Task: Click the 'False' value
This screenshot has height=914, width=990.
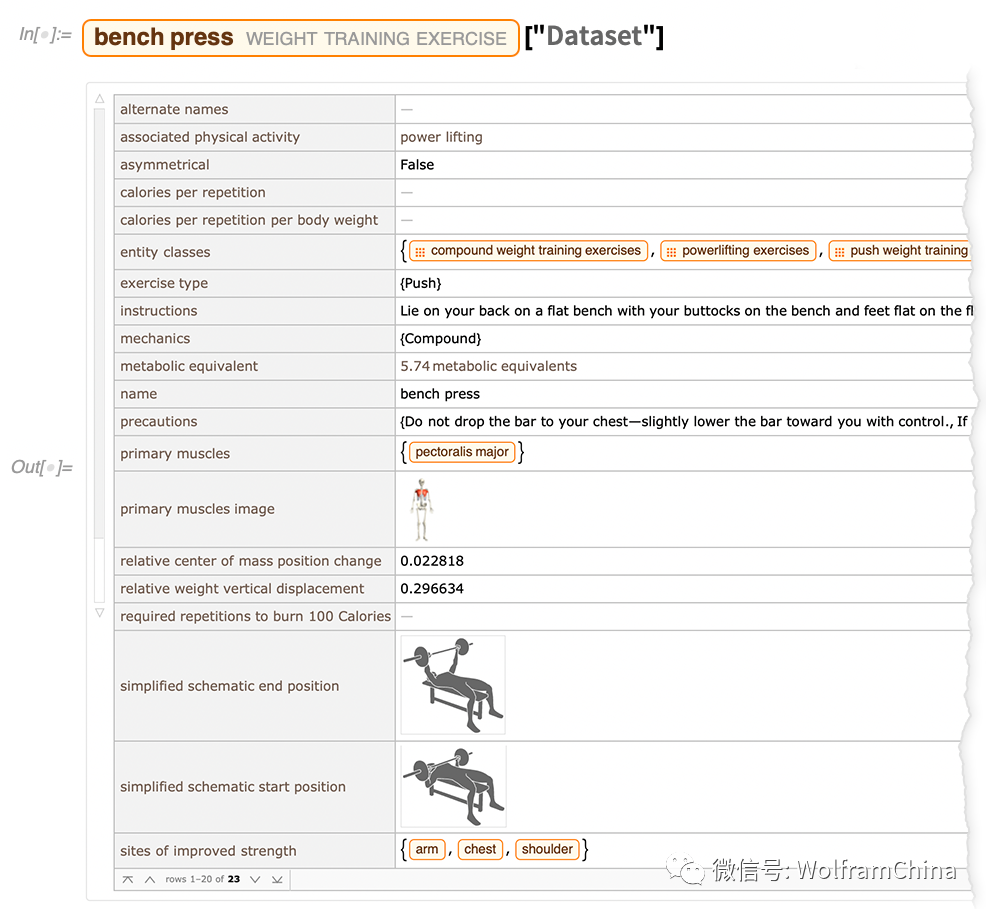Action: click(x=417, y=165)
